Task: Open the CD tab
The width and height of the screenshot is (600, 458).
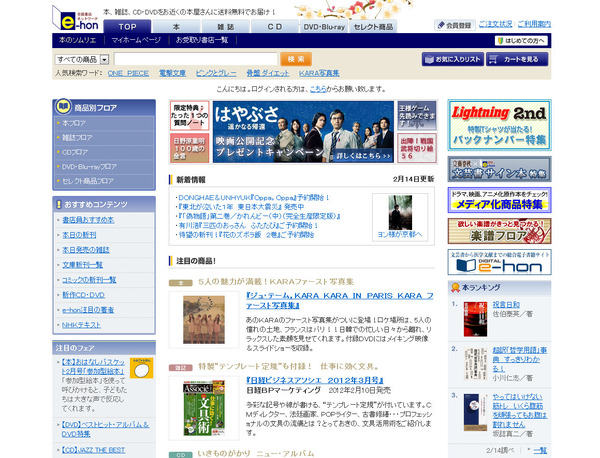Action: pos(274,26)
